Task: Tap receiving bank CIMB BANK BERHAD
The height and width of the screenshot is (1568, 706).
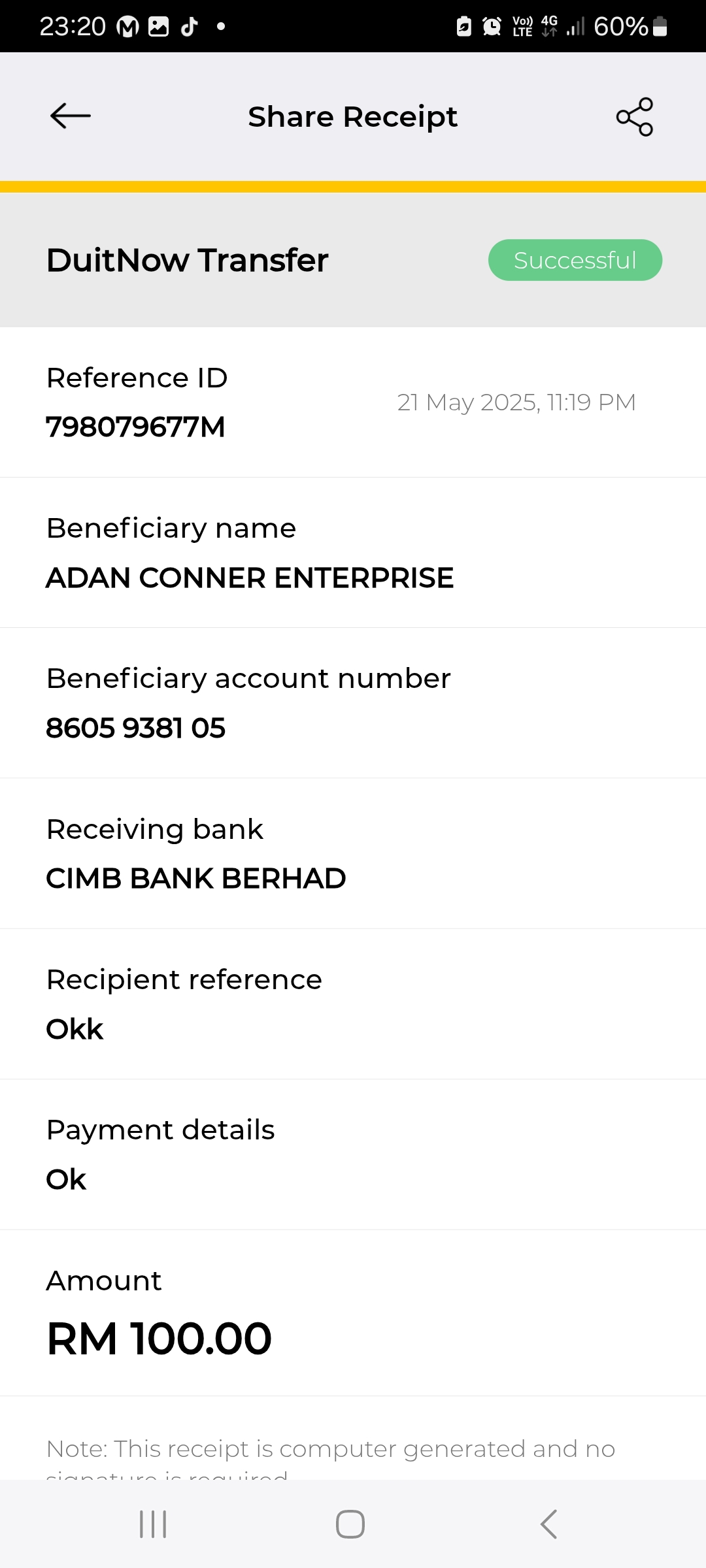Action: tap(196, 879)
